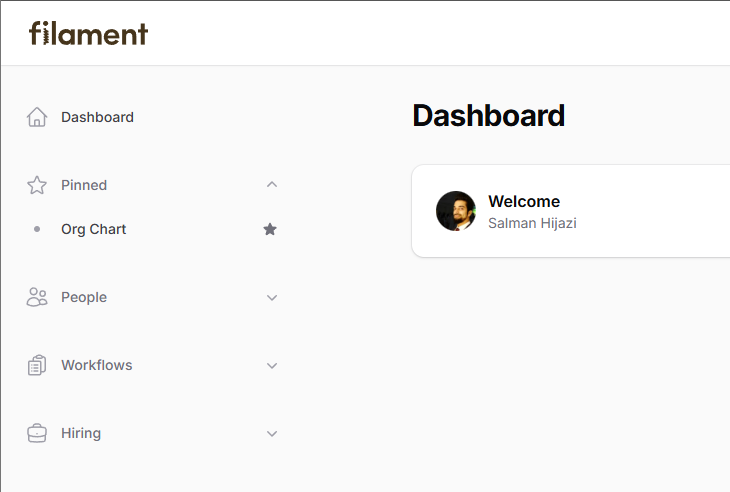Click the Hiring group label
Screen dimensions: 730x492
81,433
